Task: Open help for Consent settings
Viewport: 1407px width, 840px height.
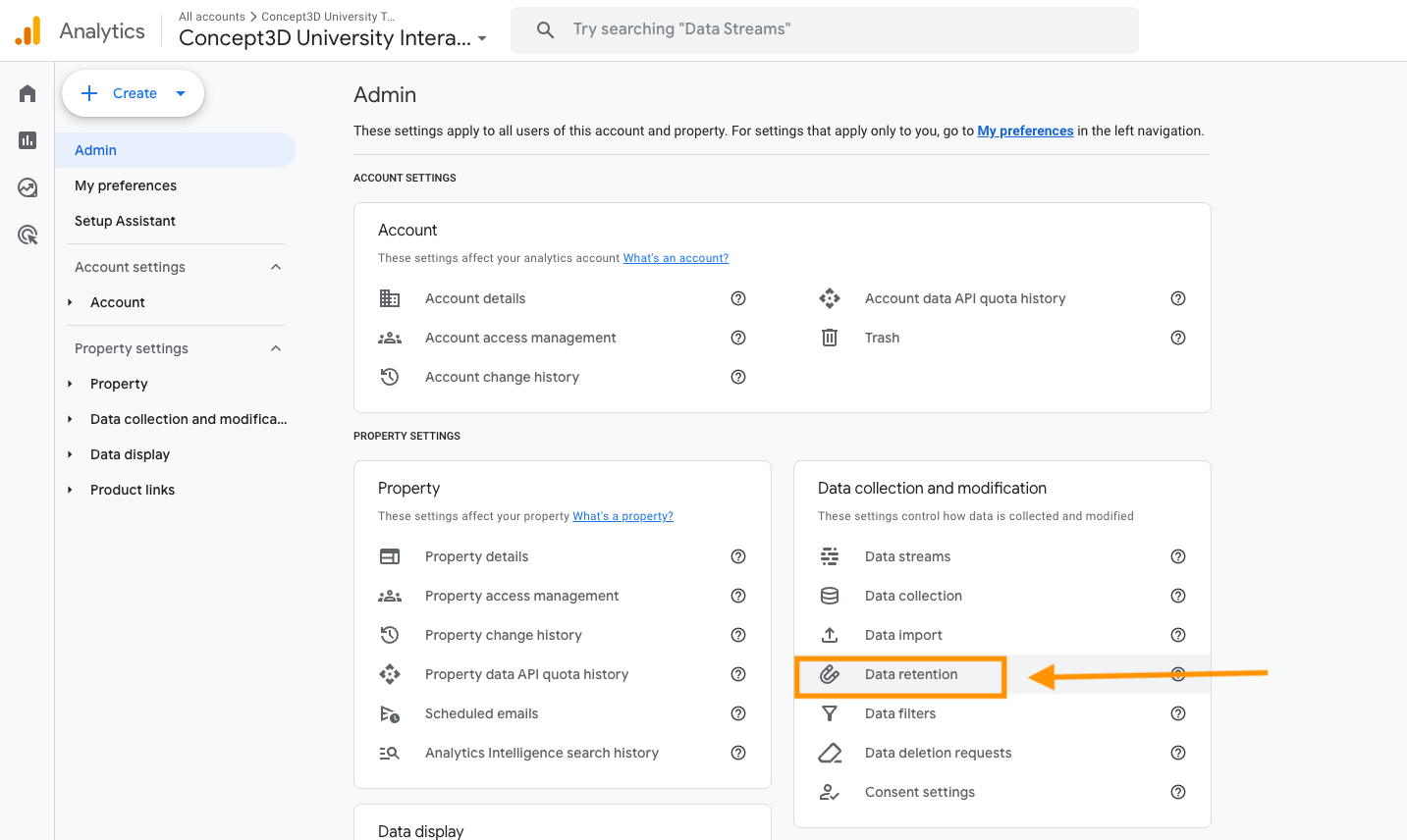Action: click(1178, 792)
